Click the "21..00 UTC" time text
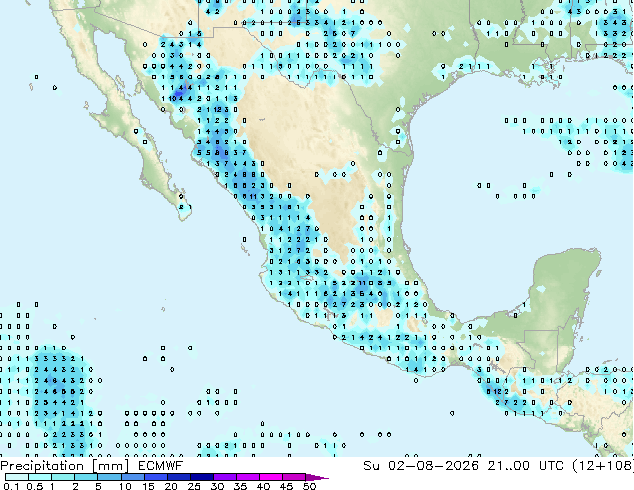634x490 pixels. point(528,466)
